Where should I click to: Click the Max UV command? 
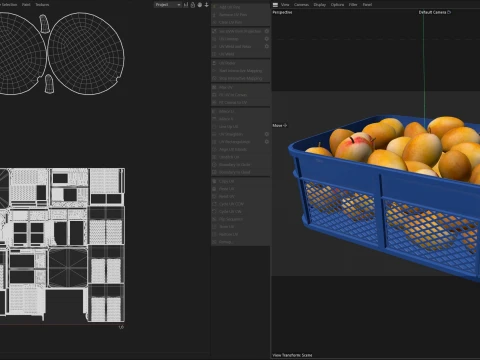point(241,87)
